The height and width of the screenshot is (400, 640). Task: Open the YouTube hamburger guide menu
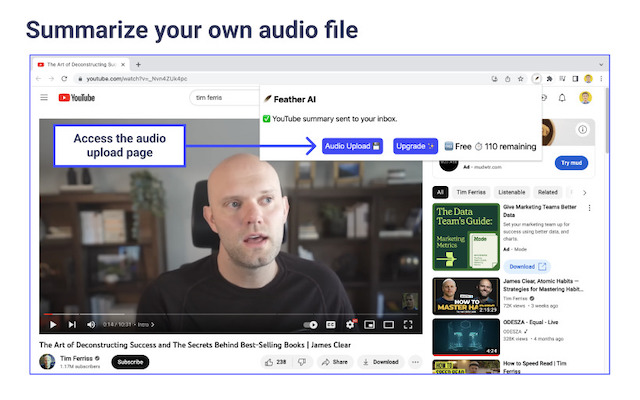[x=44, y=98]
